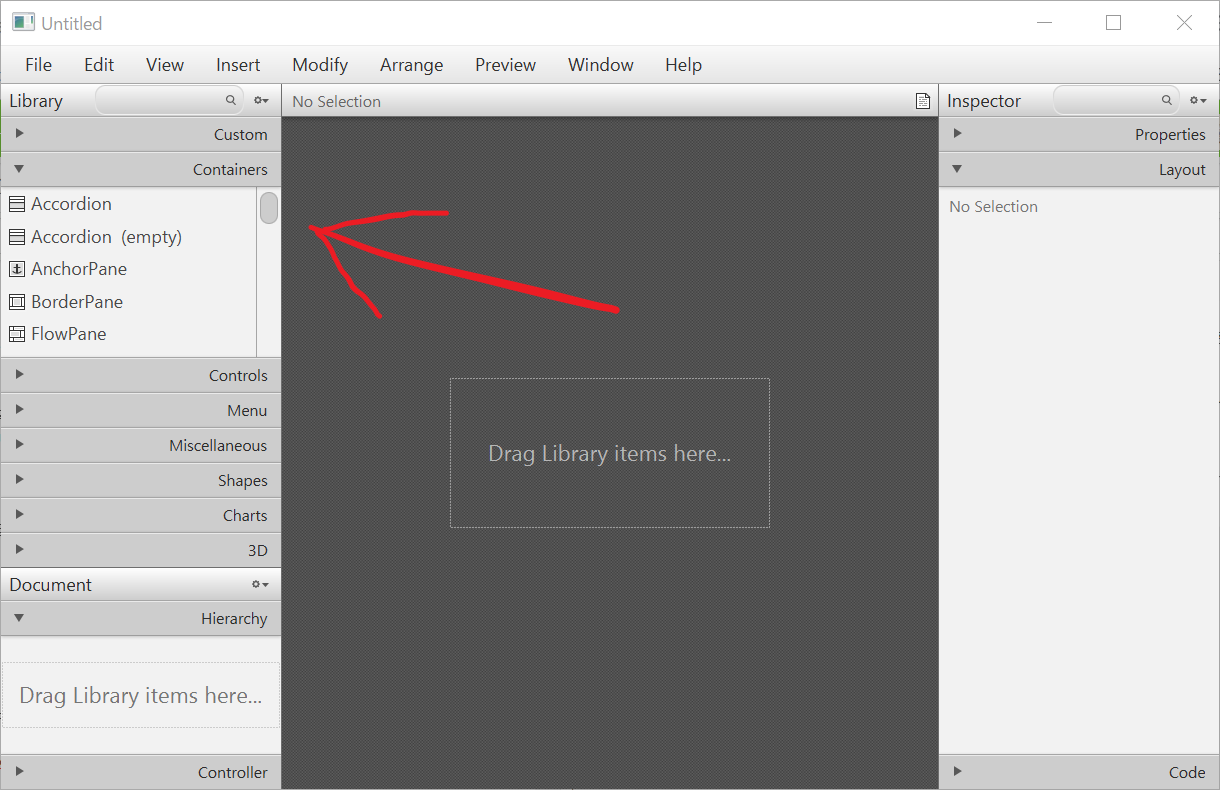Click the 'No Selection' bar text
Screen dimensions: 1220x790
(336, 102)
